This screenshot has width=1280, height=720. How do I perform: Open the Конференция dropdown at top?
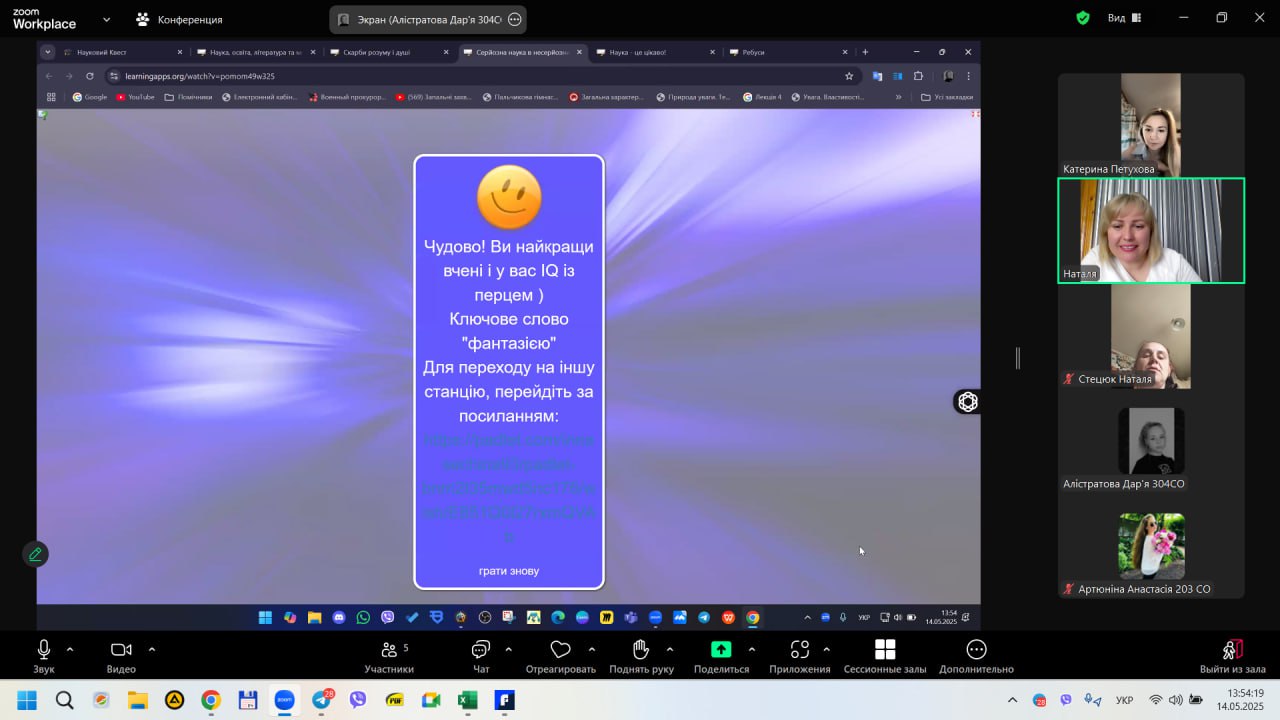point(179,19)
